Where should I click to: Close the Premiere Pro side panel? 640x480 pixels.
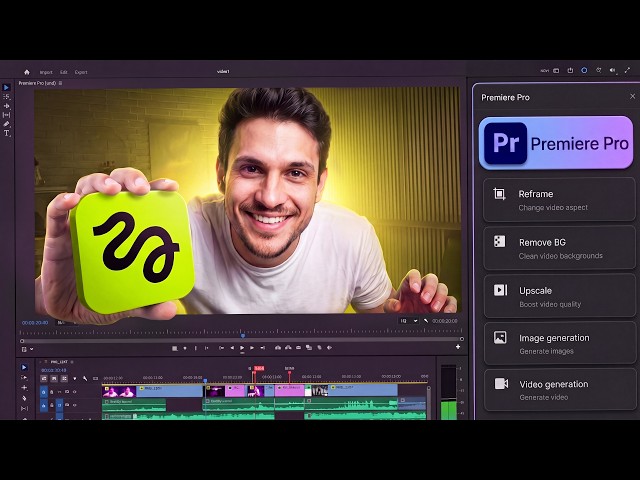633,96
